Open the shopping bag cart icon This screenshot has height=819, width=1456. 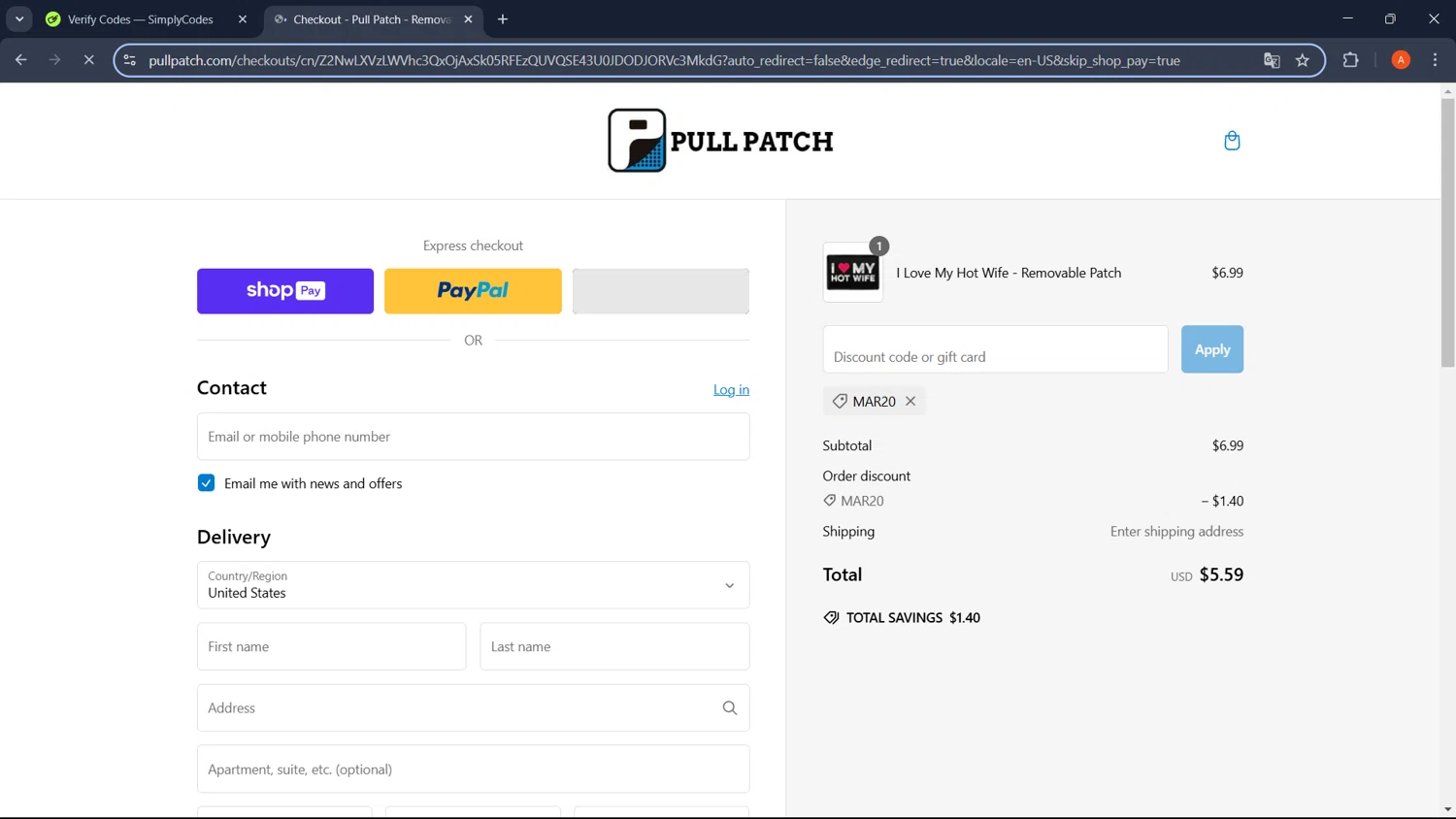coord(1232,141)
